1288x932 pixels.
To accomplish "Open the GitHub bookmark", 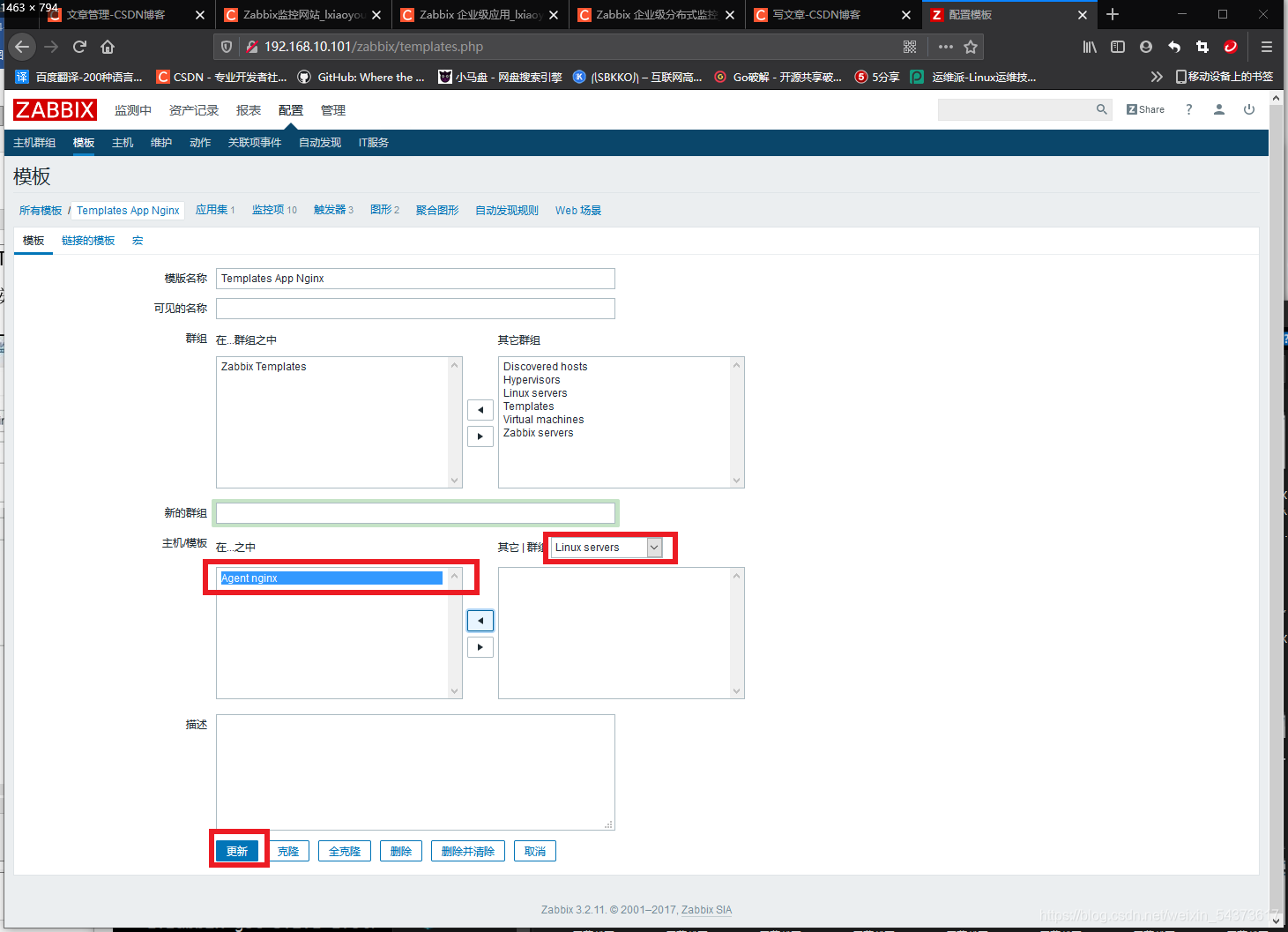I will [x=361, y=77].
